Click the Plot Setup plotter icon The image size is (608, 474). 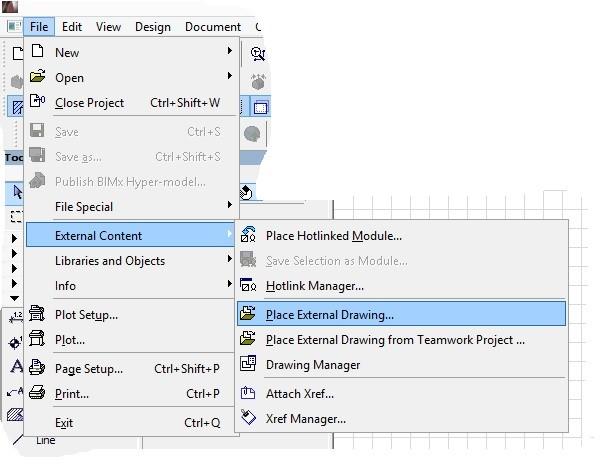[x=38, y=314]
